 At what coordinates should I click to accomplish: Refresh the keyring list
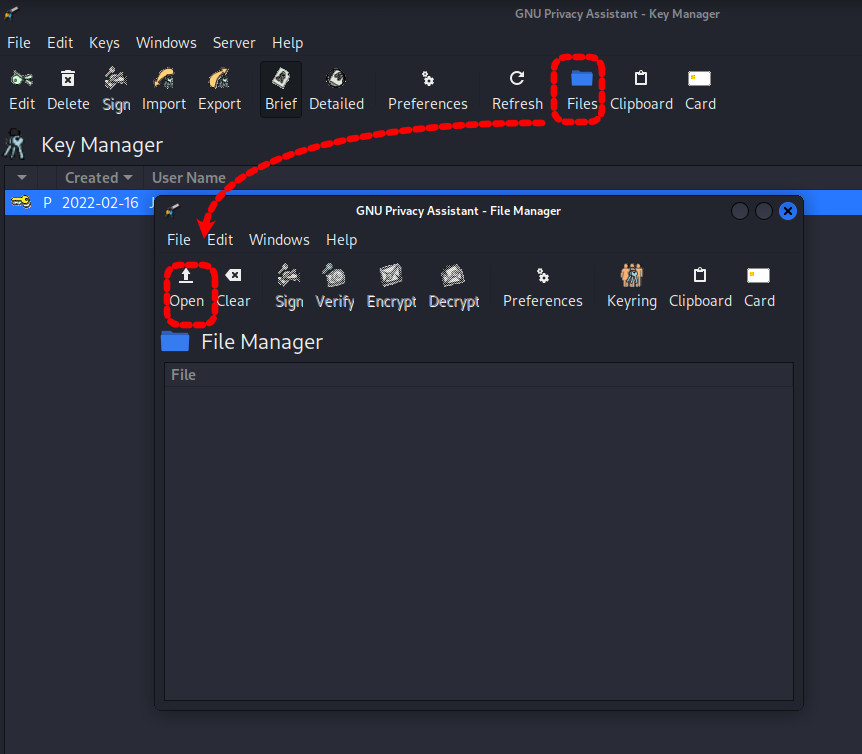(x=517, y=90)
